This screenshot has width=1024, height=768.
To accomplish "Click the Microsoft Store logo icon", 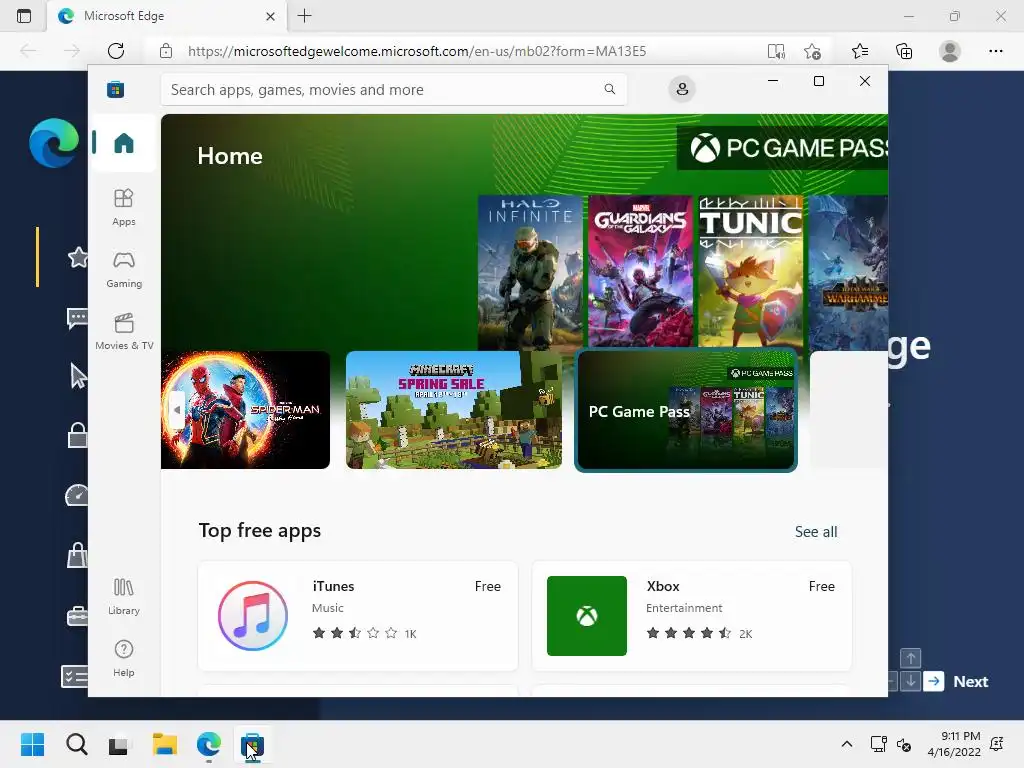I will point(116,89).
